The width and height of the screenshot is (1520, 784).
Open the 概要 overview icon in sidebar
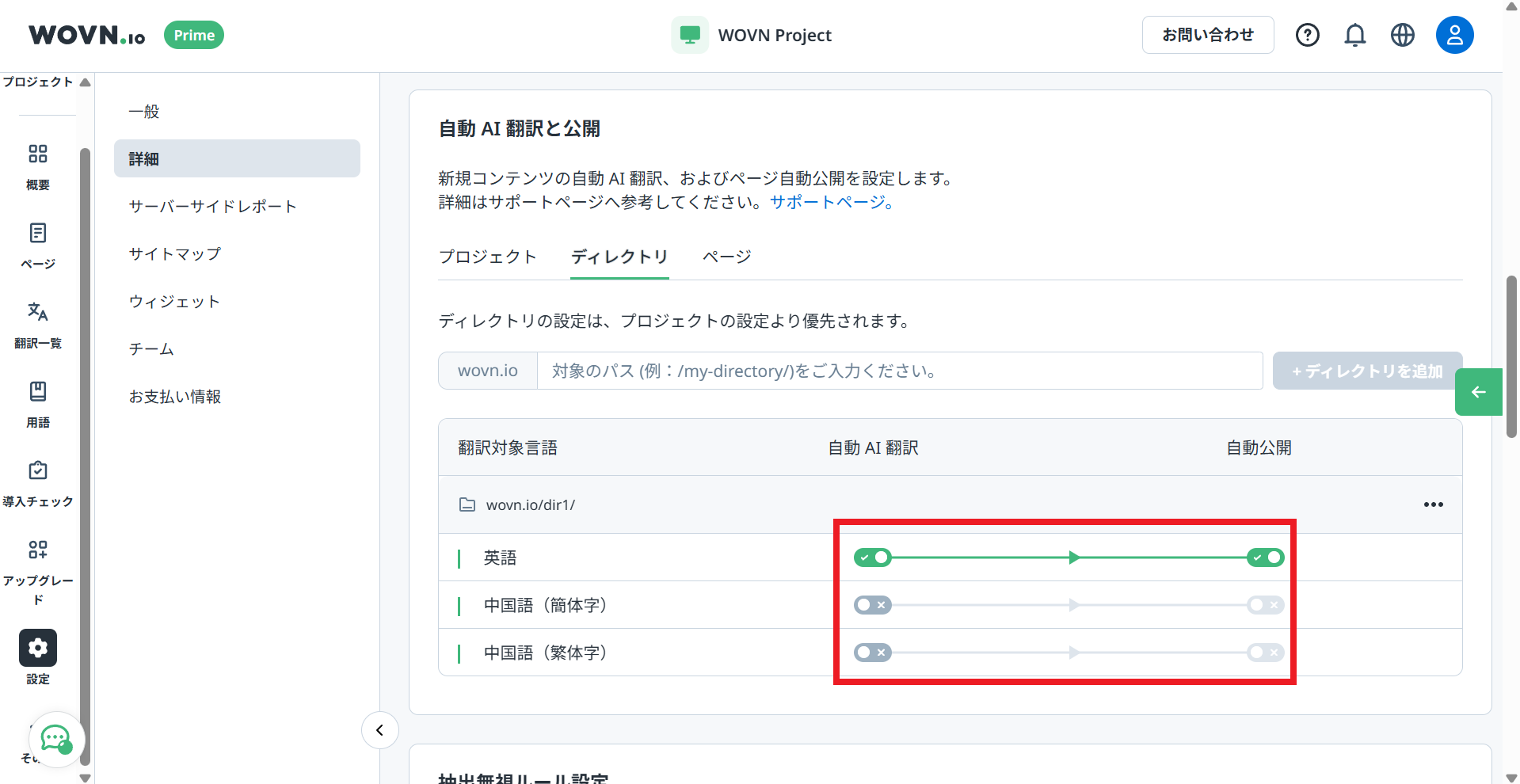pyautogui.click(x=37, y=154)
